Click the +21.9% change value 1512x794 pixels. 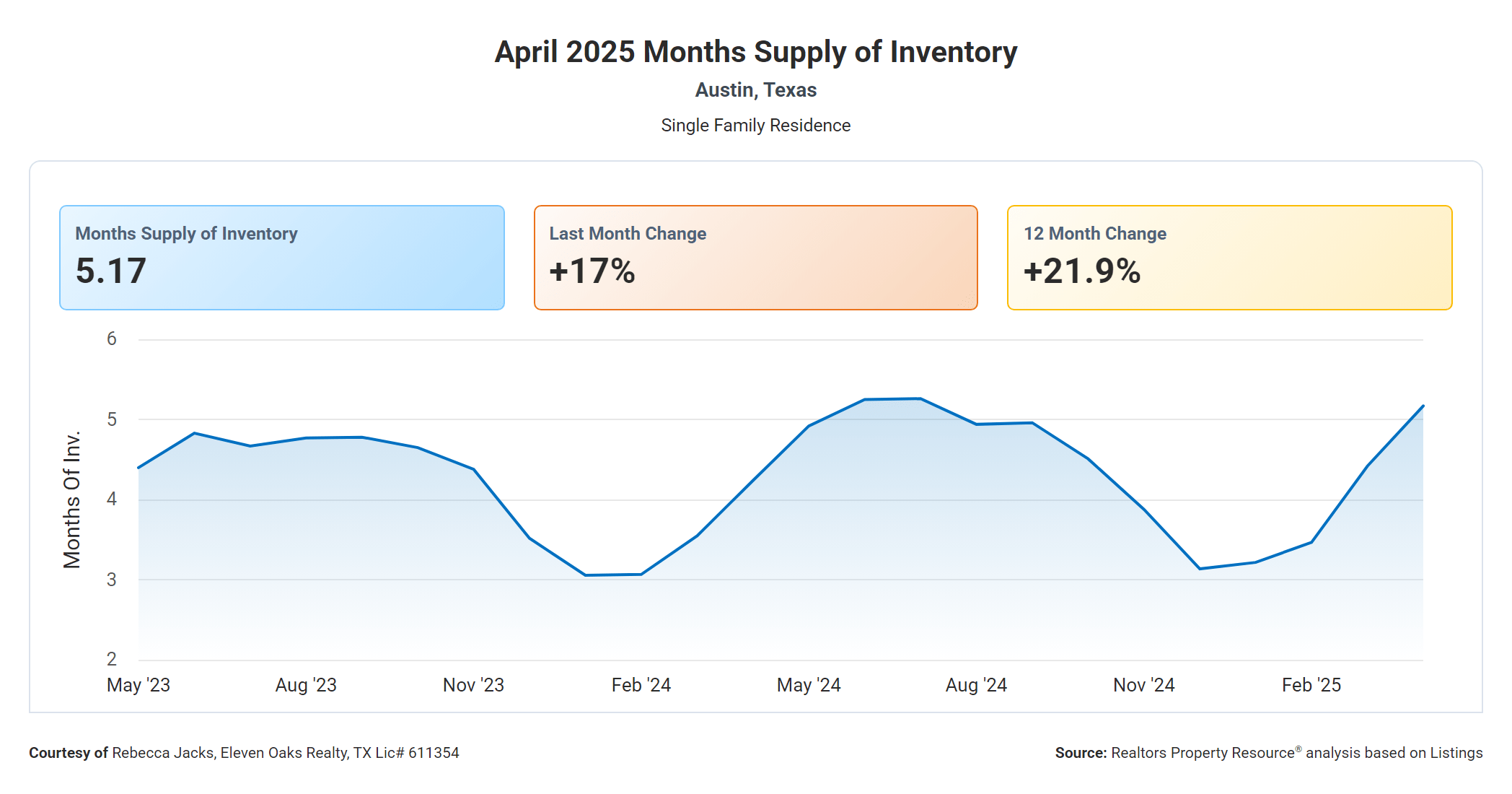point(1082,271)
